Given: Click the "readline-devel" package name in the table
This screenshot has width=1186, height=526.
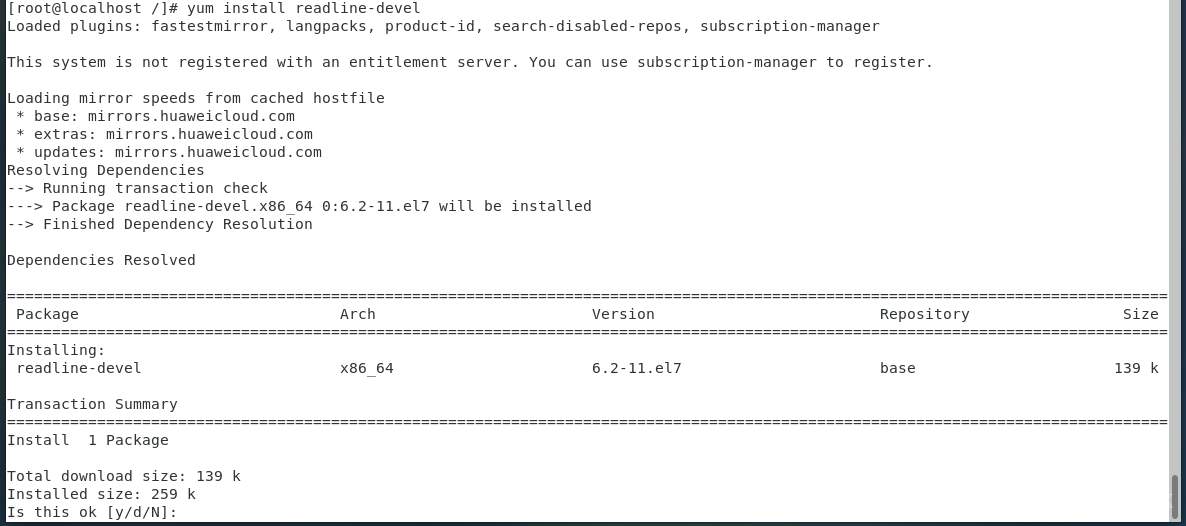Looking at the screenshot, I should pos(78,368).
